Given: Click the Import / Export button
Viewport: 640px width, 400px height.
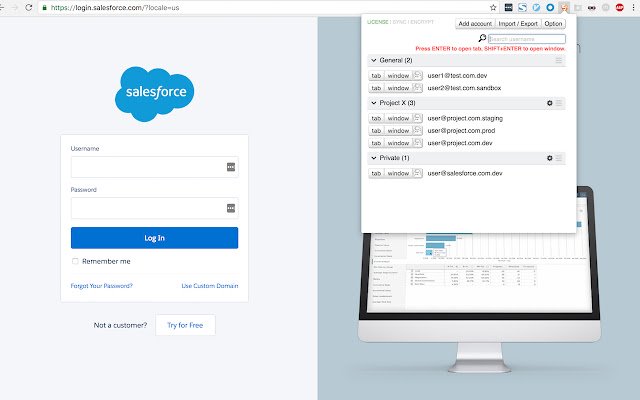Looking at the screenshot, I should click(518, 24).
